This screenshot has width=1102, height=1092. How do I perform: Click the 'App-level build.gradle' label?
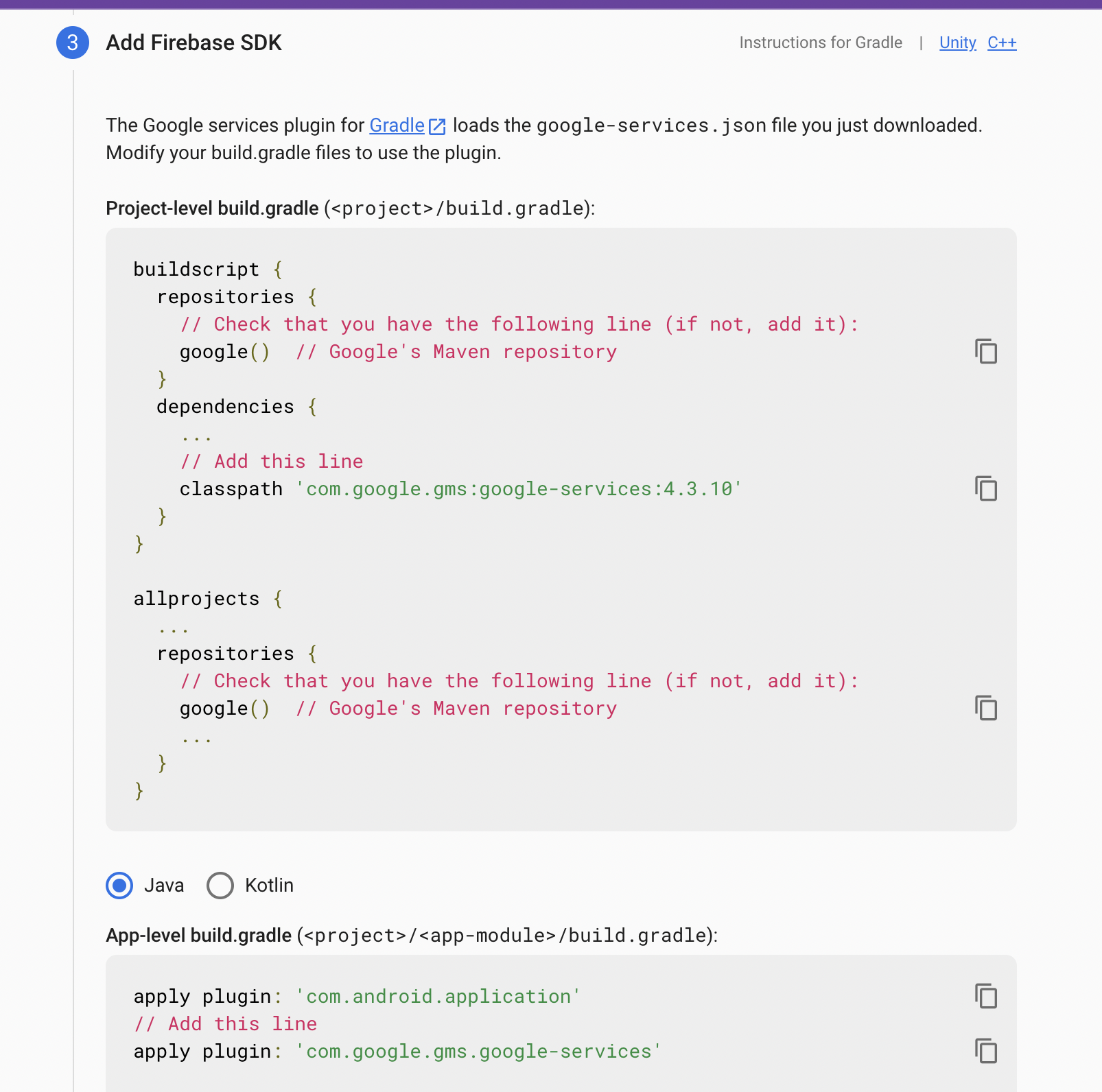pyautogui.click(x=199, y=936)
